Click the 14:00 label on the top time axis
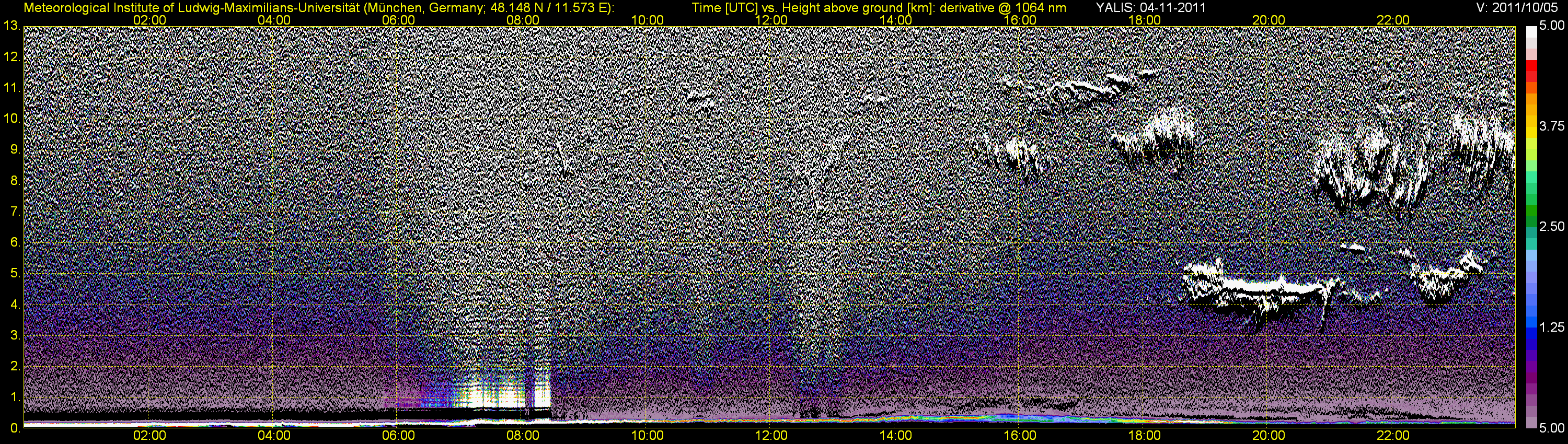 [x=896, y=20]
